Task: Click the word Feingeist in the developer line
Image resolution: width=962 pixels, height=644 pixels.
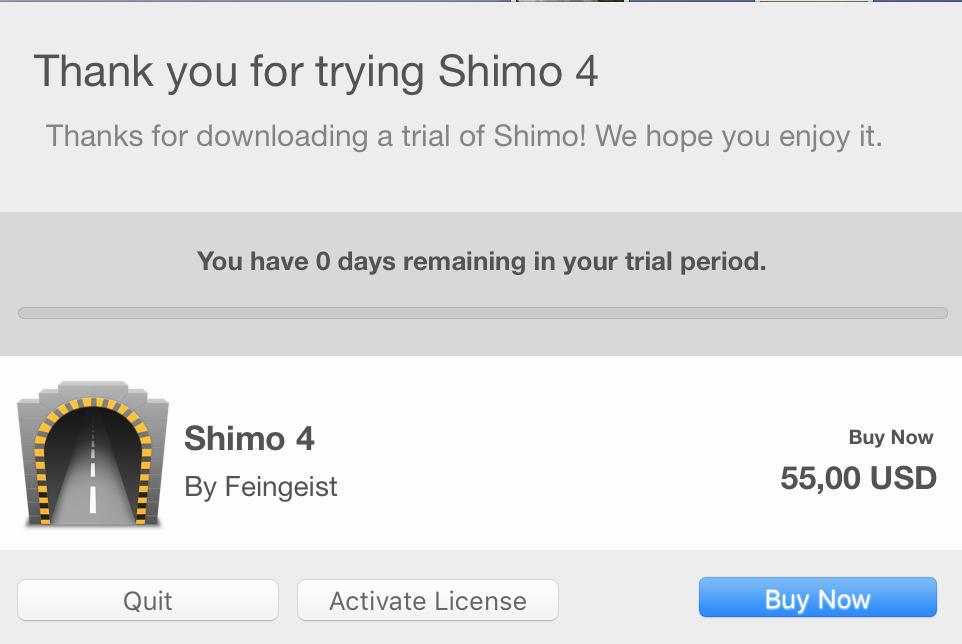Action: pos(281,487)
